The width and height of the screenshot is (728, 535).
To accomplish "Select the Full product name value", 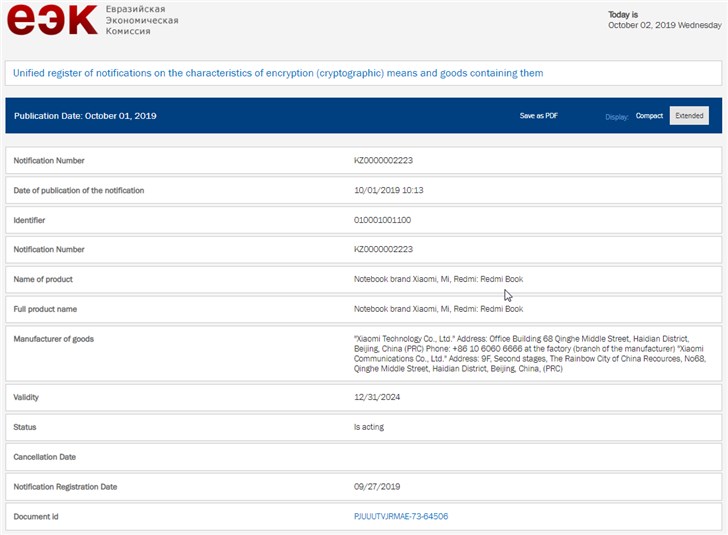I will point(438,309).
